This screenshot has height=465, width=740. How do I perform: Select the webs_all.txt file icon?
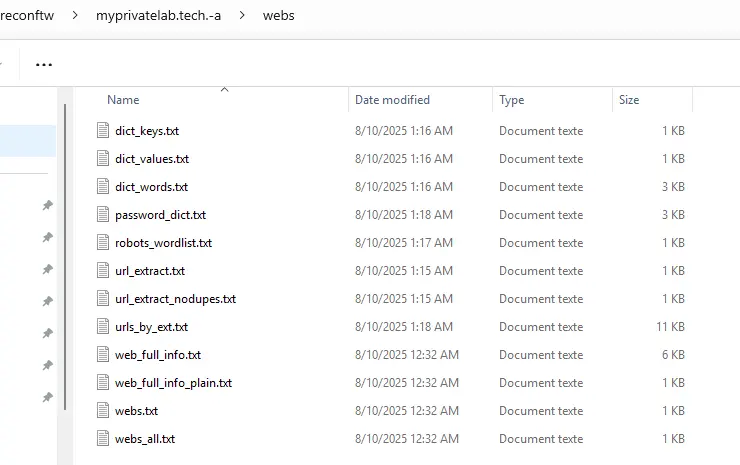coord(102,439)
